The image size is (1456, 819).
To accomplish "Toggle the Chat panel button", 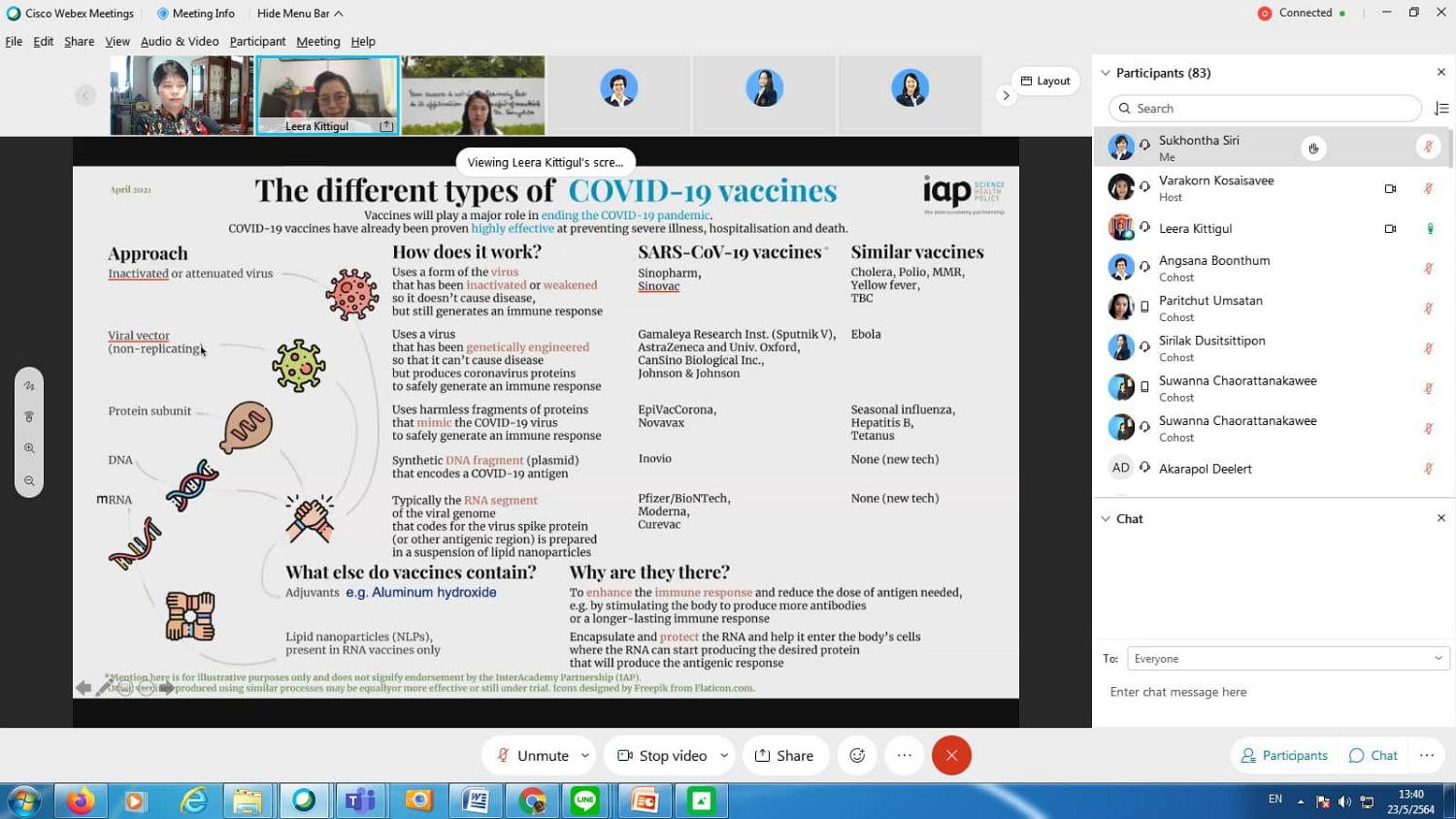I will 1373,755.
